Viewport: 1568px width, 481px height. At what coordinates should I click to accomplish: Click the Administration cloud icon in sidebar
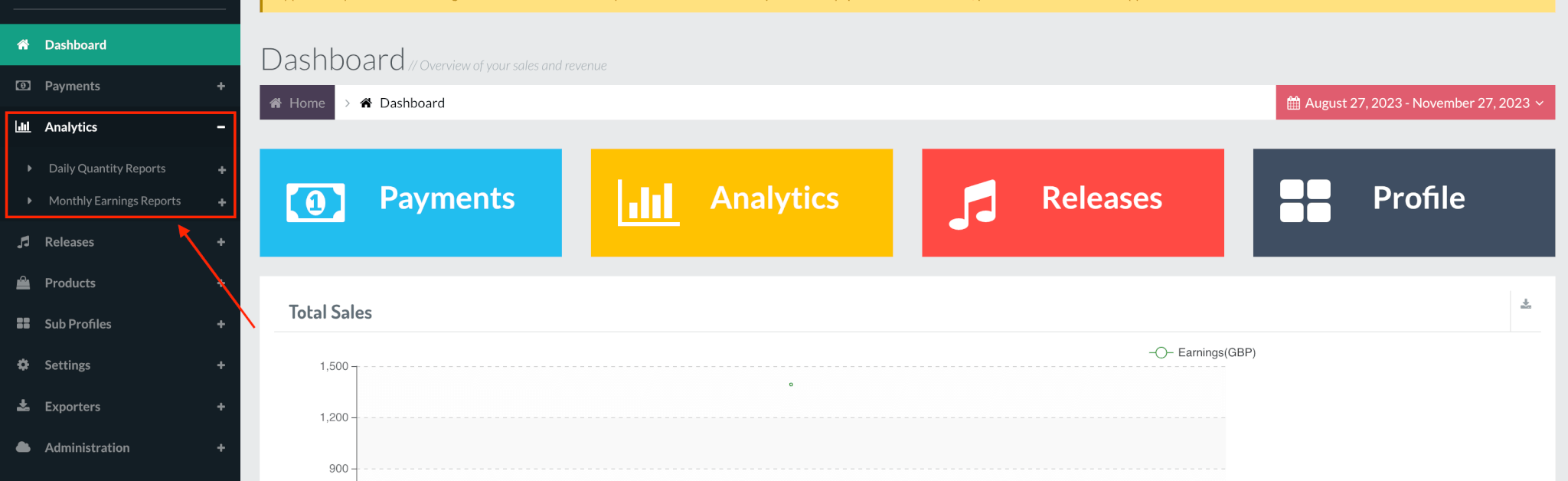[x=24, y=447]
